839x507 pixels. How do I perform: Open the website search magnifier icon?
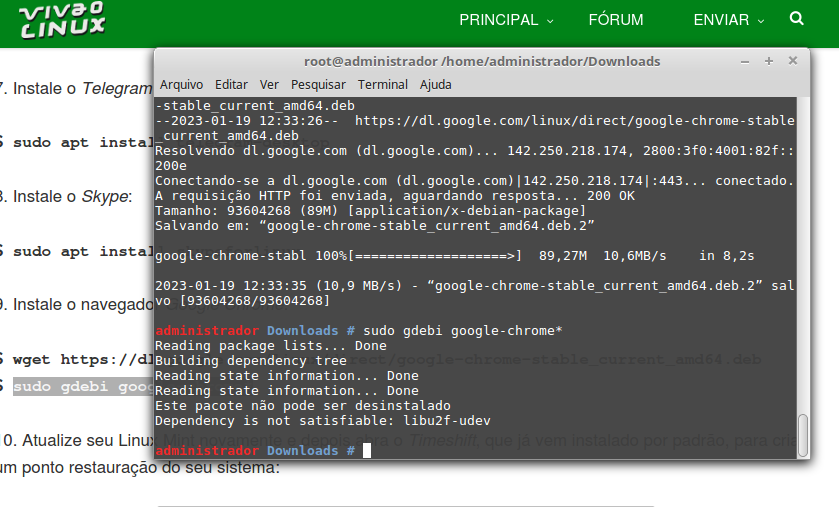(796, 19)
